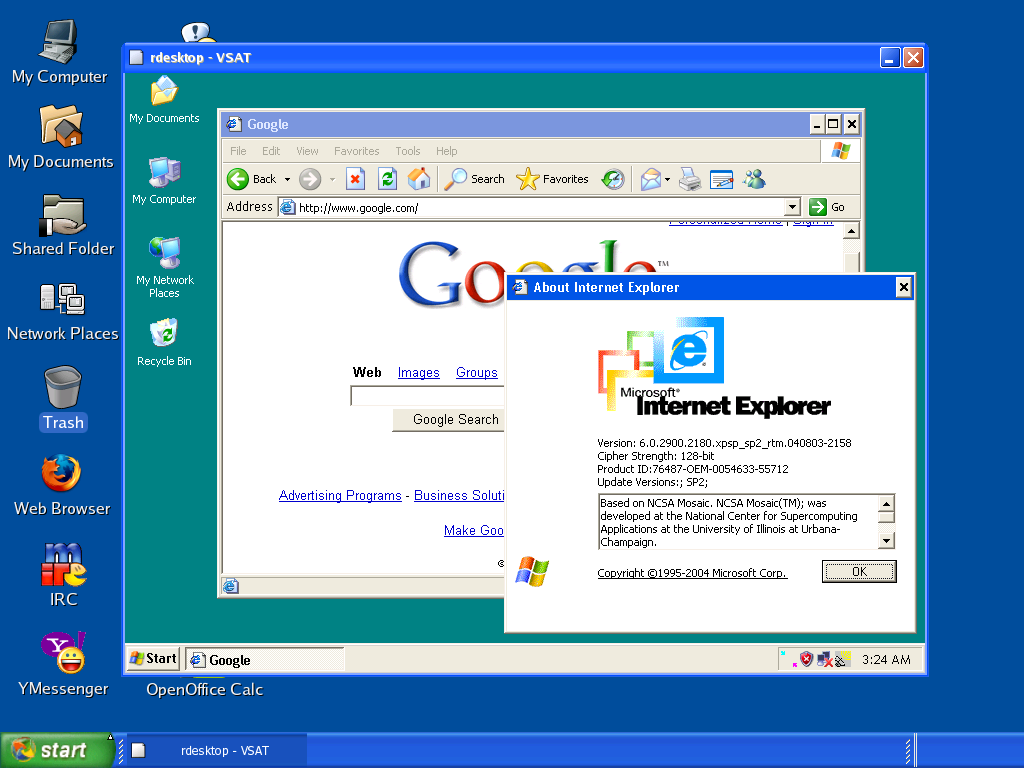Refresh the Google page with the Refresh icon
Image resolution: width=1024 pixels, height=768 pixels.
click(x=387, y=179)
